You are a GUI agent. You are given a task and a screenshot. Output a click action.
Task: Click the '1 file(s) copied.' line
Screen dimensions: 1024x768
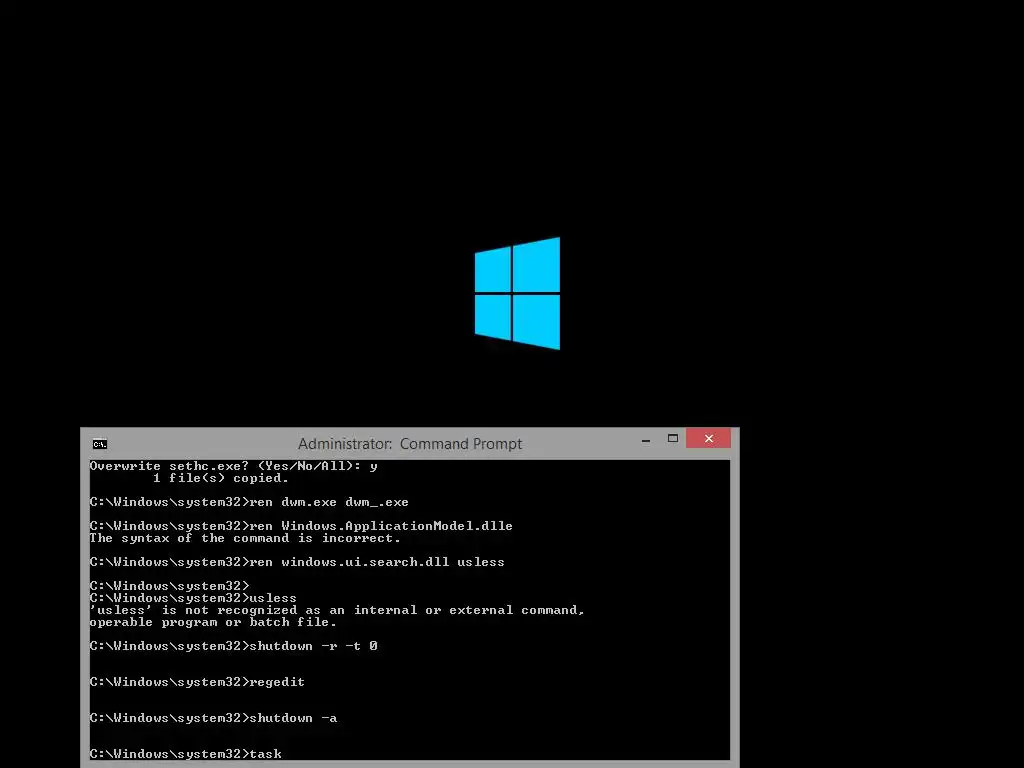(221, 478)
